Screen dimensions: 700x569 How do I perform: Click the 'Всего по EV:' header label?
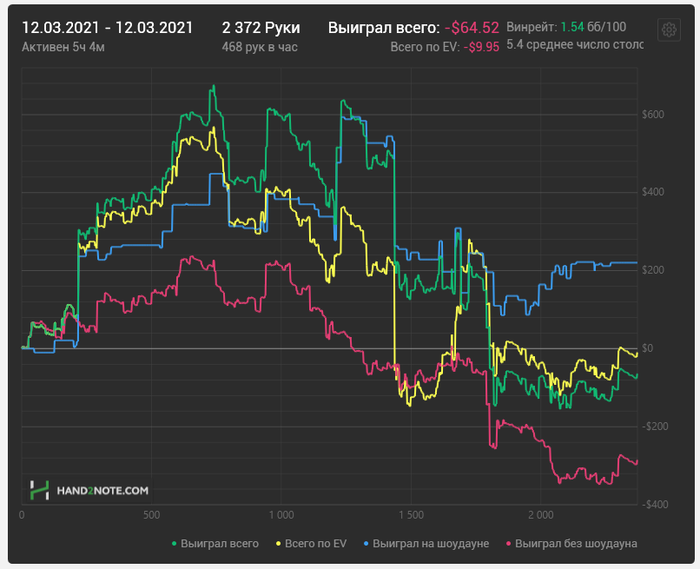(x=425, y=47)
